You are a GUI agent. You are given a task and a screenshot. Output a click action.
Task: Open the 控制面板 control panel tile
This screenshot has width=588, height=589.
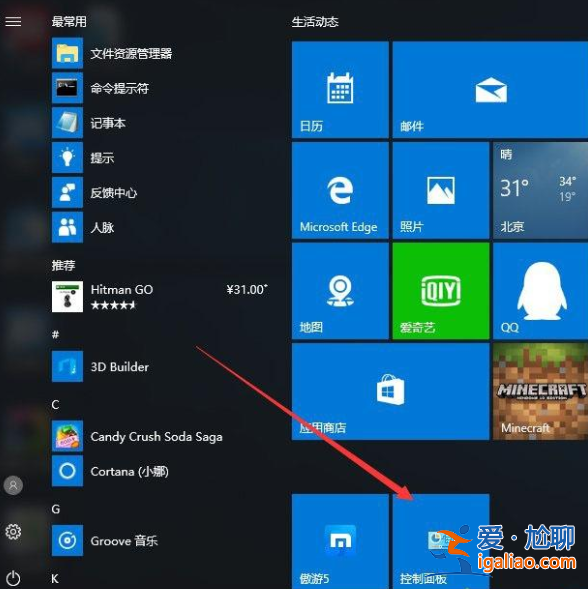pyautogui.click(x=441, y=541)
